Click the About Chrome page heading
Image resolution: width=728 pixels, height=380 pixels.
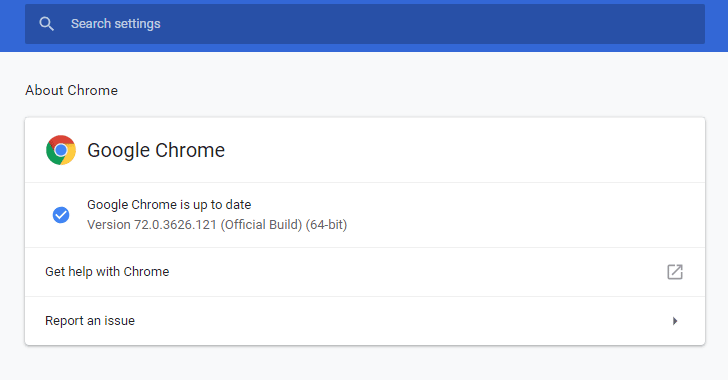[x=72, y=90]
